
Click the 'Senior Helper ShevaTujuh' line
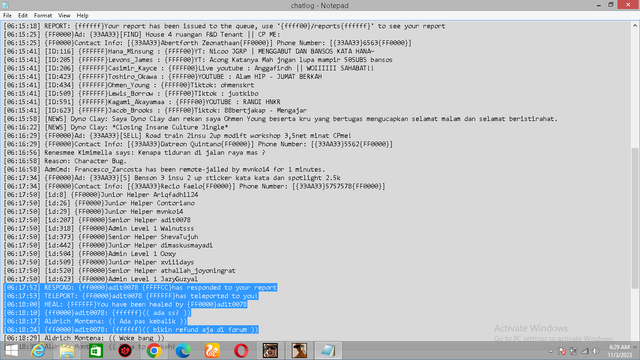click(x=101, y=237)
